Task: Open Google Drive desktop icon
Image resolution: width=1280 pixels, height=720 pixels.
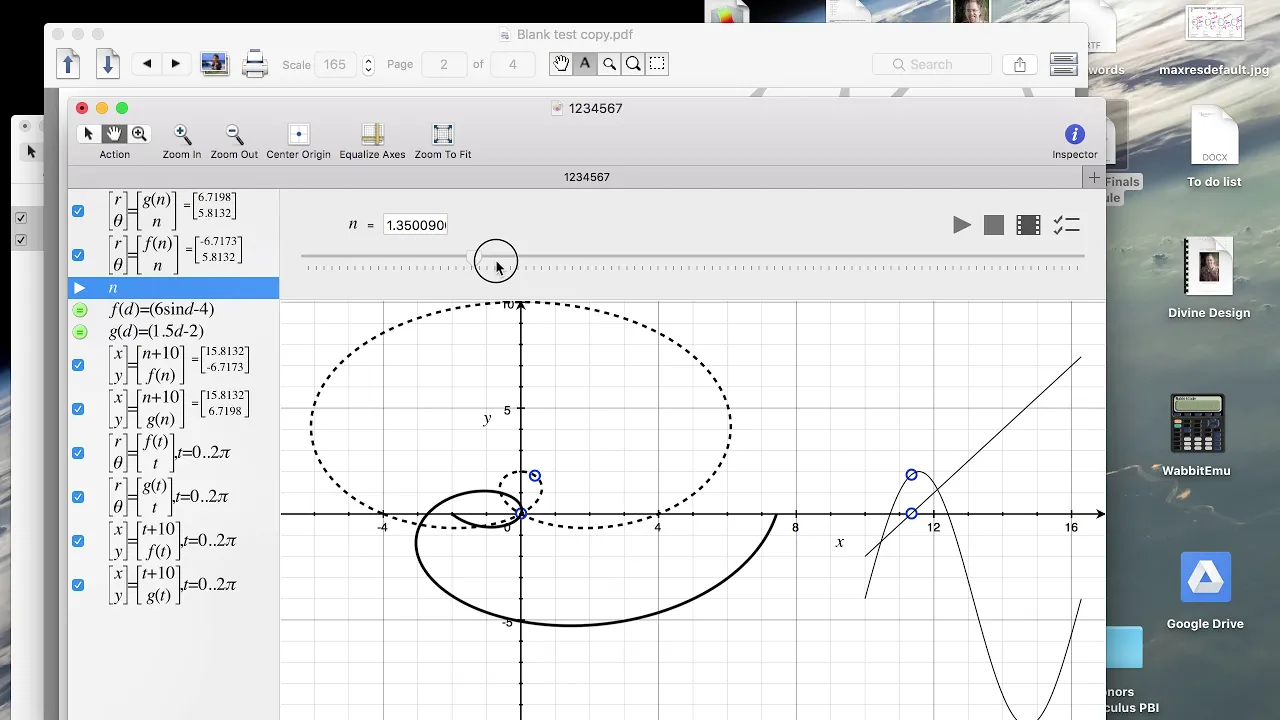Action: (x=1205, y=591)
